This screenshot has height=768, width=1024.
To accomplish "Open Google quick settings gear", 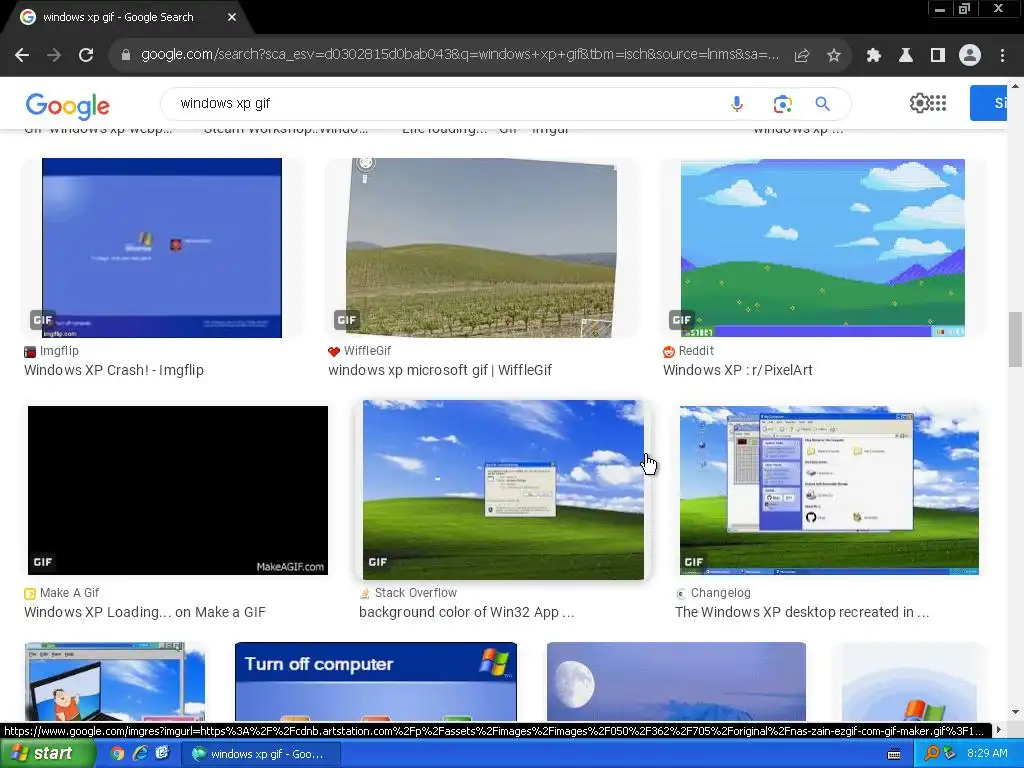I will point(919,103).
